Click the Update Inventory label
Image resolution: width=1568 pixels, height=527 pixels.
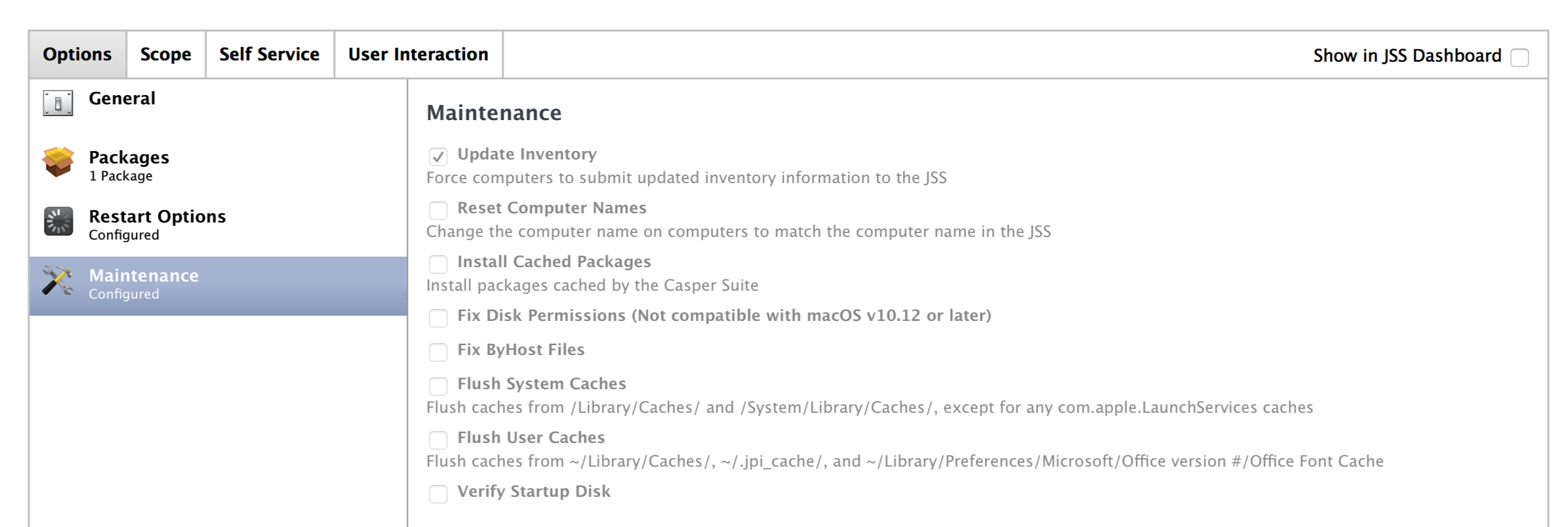pos(527,154)
